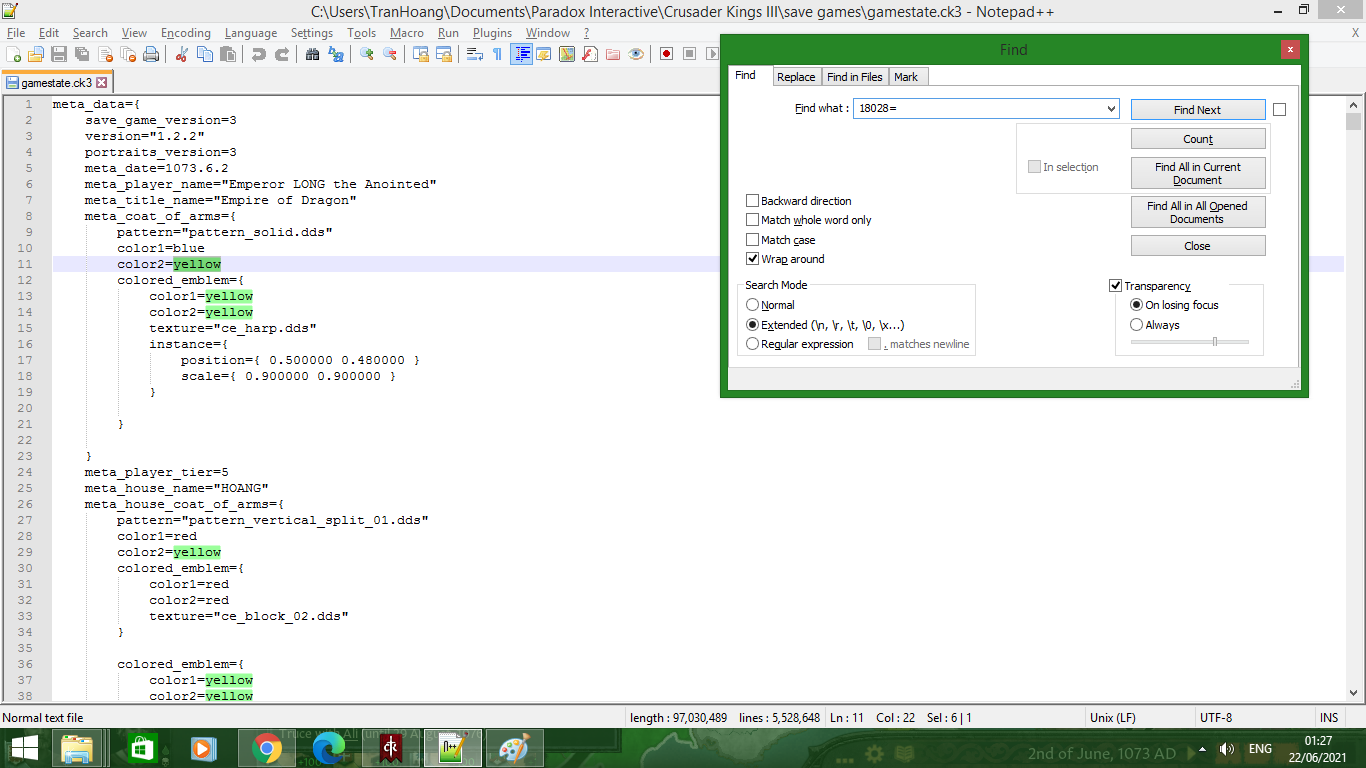Viewport: 1366px width, 768px height.
Task: Click the Save file toolbar icon
Action: 59,54
